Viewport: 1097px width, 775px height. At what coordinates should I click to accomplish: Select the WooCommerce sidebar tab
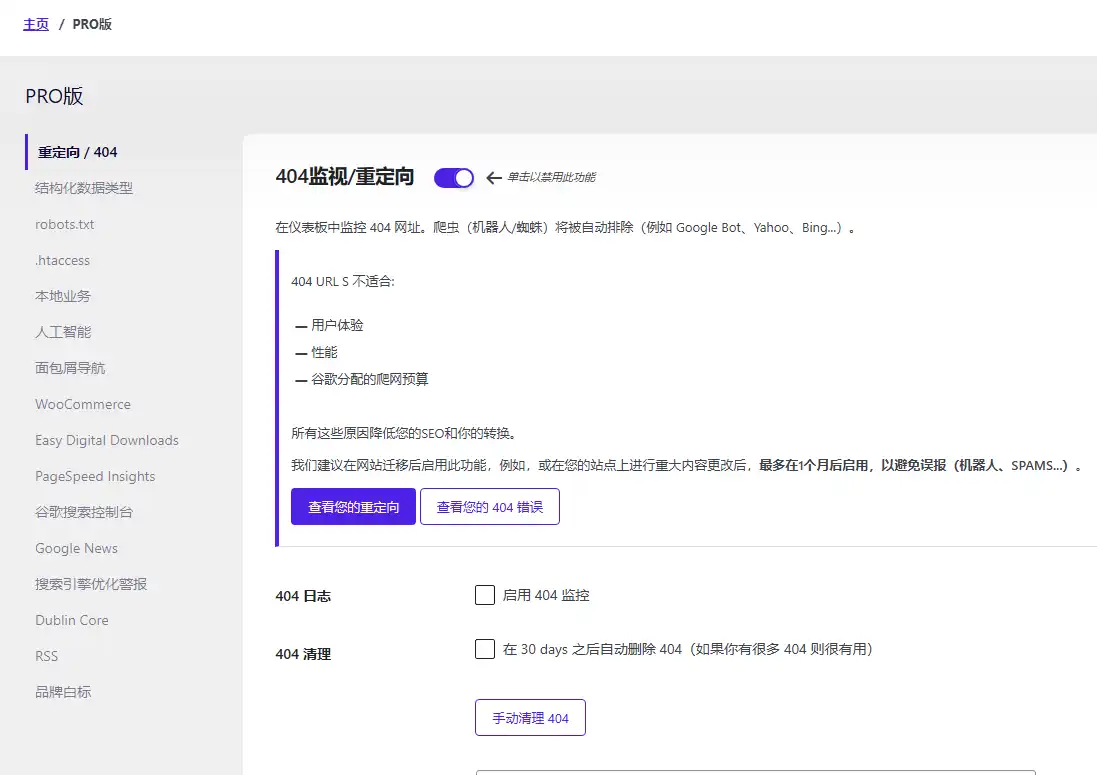83,404
